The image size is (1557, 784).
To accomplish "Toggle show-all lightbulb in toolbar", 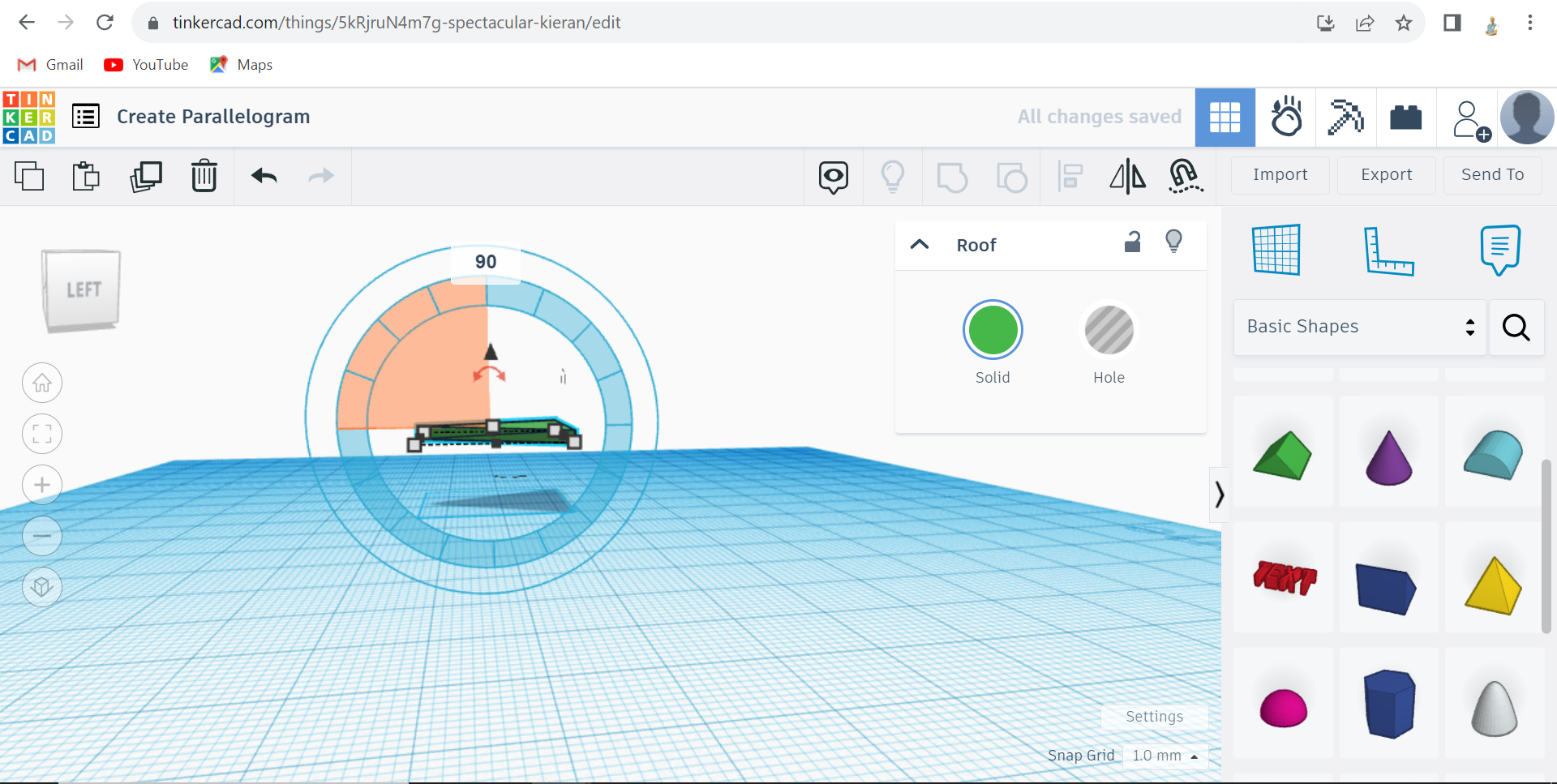I will tap(893, 176).
